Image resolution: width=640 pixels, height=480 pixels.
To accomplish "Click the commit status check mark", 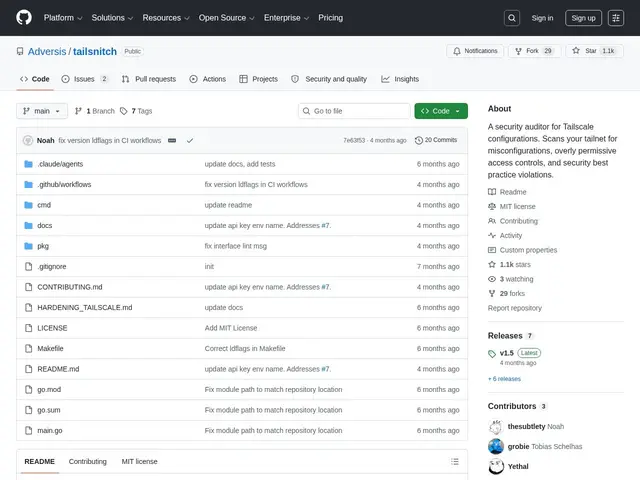I will [x=190, y=140].
